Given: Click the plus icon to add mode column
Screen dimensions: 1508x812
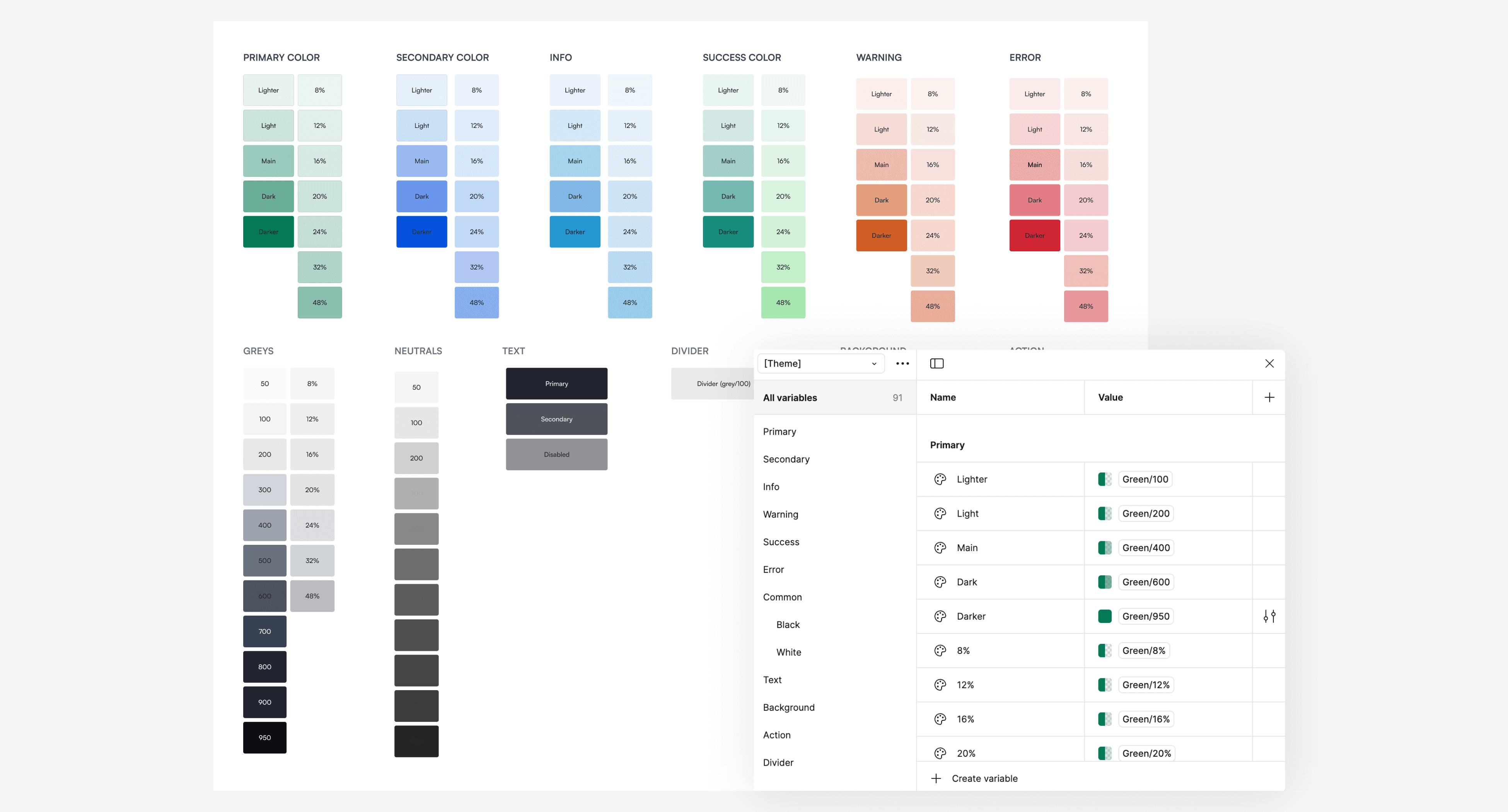Looking at the screenshot, I should tap(1269, 397).
